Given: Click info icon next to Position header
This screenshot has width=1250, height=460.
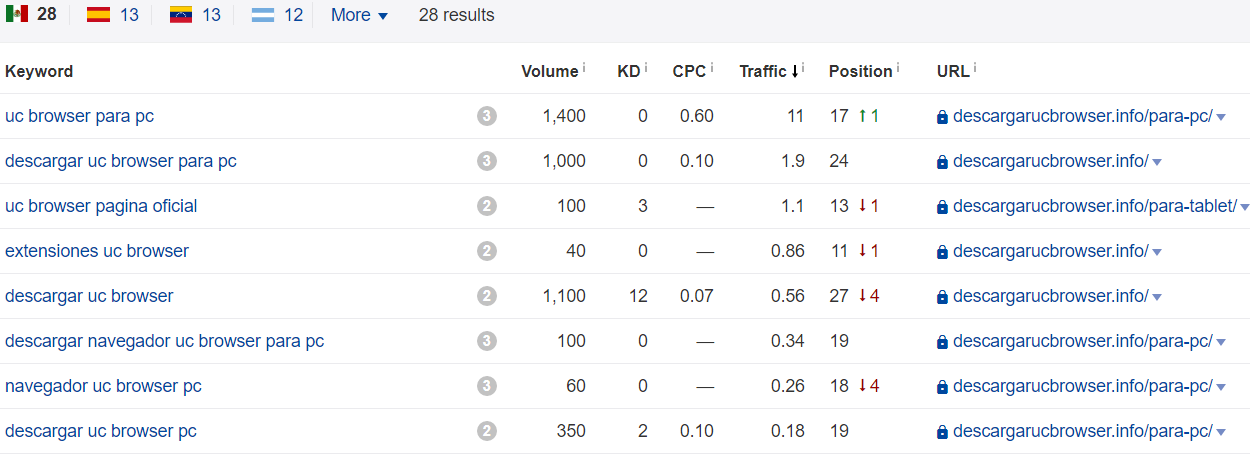Looking at the screenshot, I should (x=898, y=68).
